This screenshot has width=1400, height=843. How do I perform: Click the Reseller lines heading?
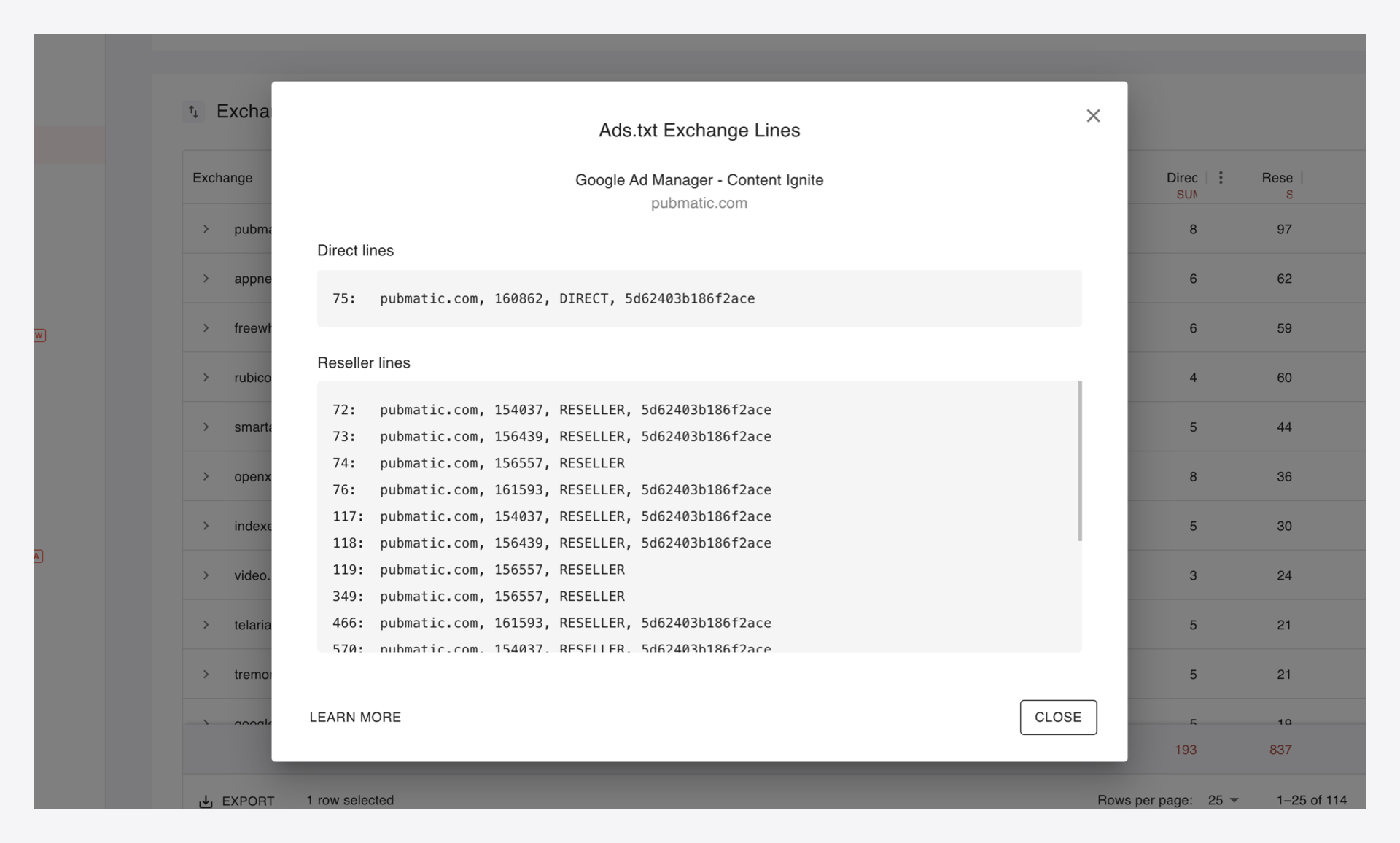(x=364, y=362)
